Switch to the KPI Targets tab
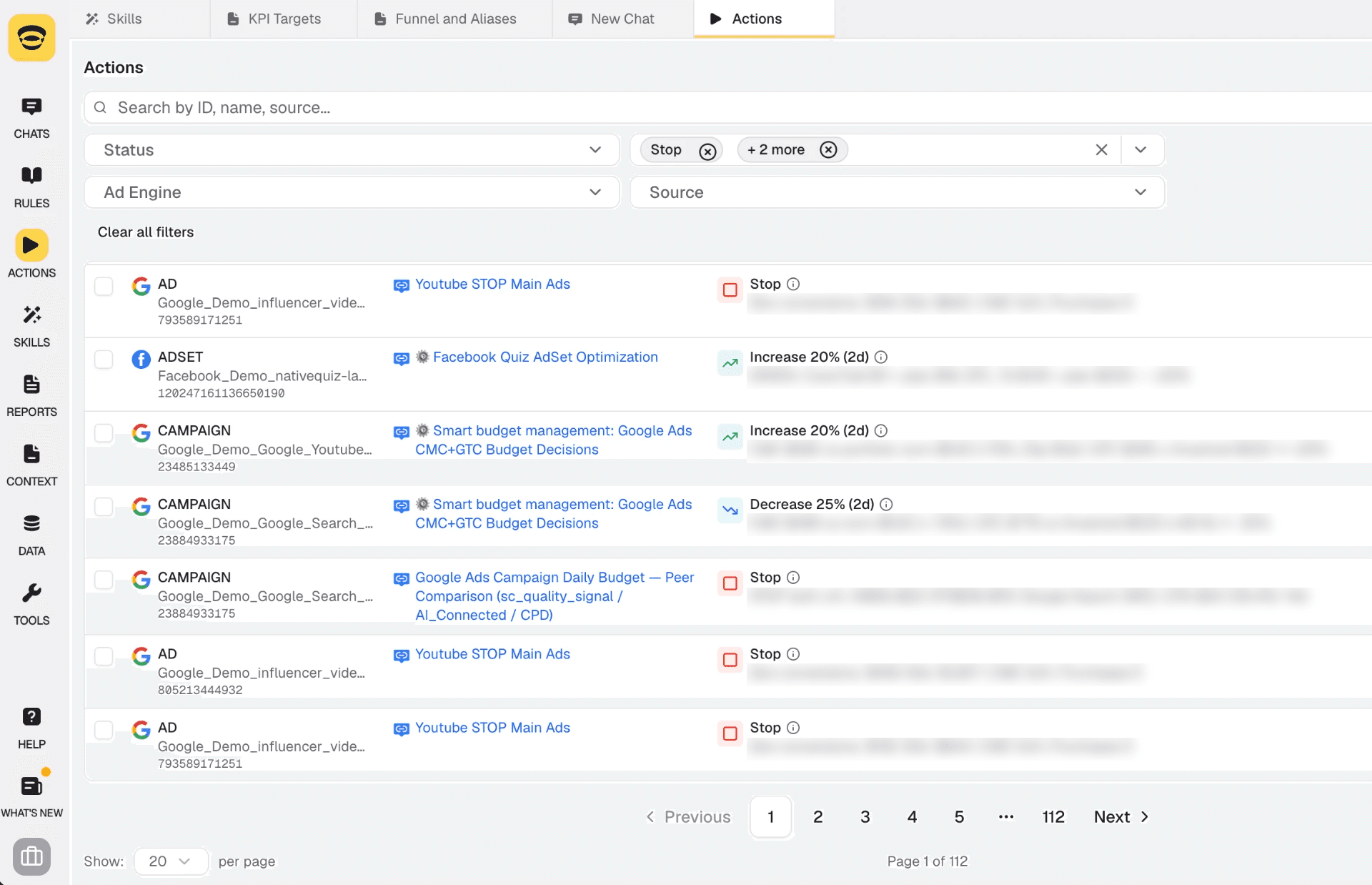This screenshot has width=1372, height=885. coord(274,19)
